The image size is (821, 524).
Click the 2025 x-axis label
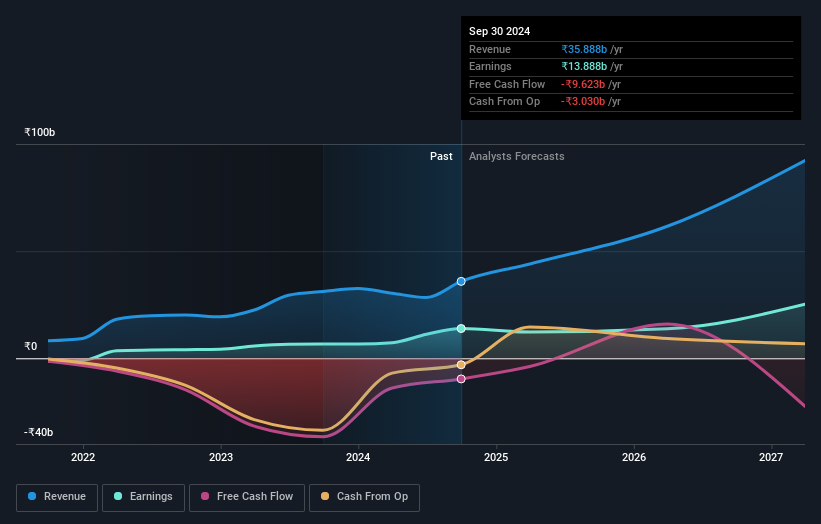coord(496,457)
